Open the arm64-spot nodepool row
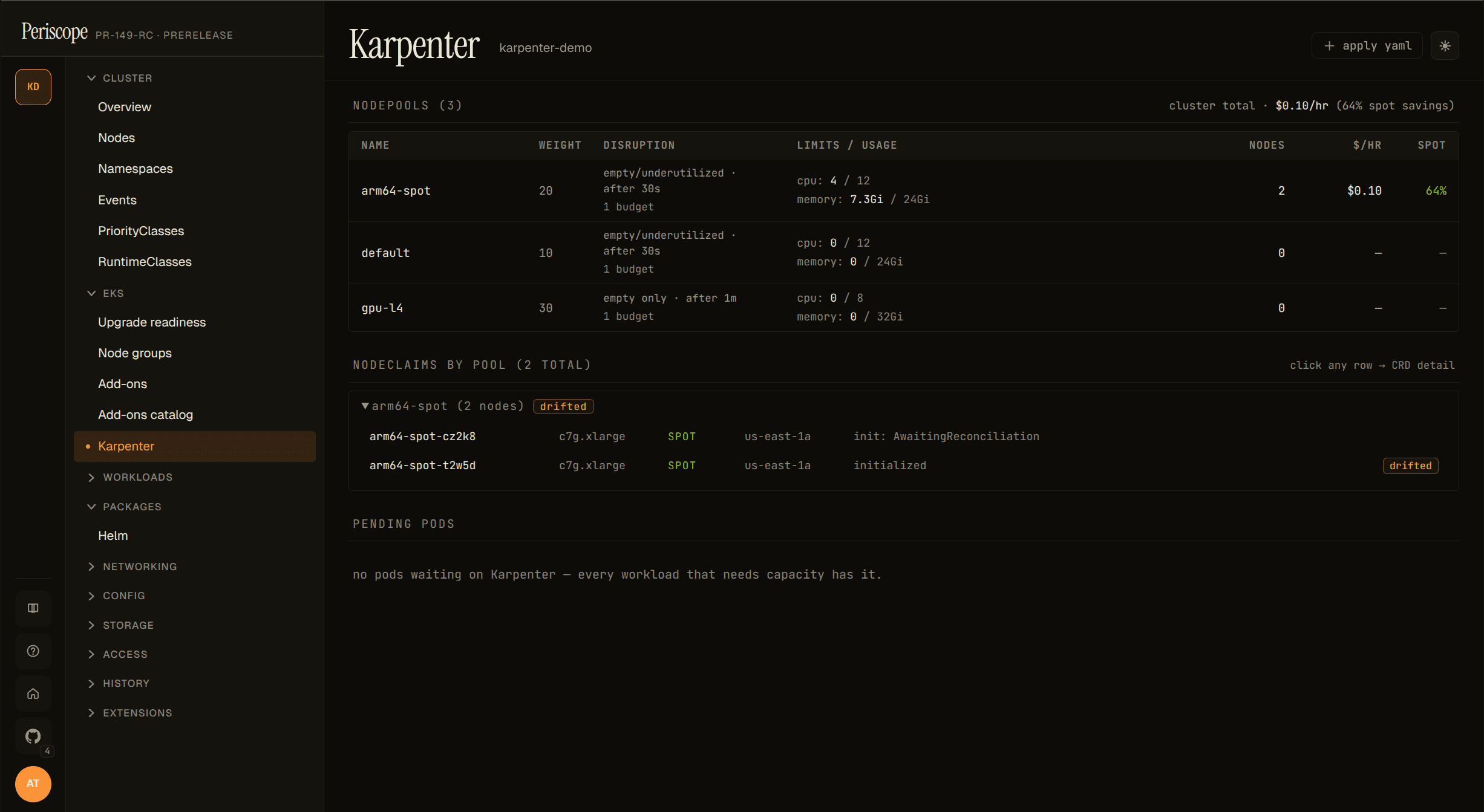The image size is (1484, 812). pyautogui.click(x=903, y=190)
